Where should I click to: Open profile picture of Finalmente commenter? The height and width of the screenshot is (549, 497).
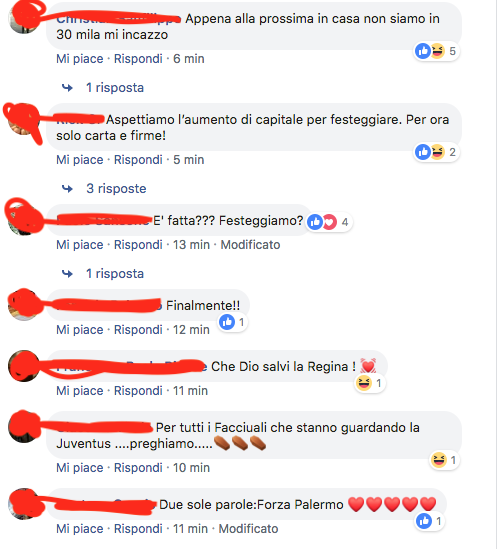pyautogui.click(x=24, y=305)
